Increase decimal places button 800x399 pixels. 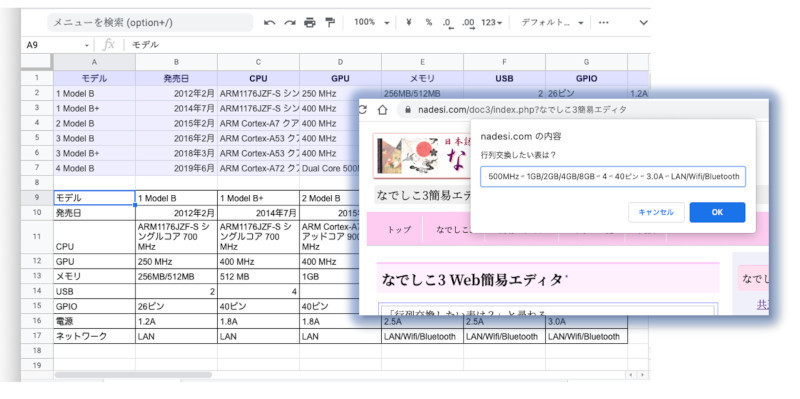[468, 23]
